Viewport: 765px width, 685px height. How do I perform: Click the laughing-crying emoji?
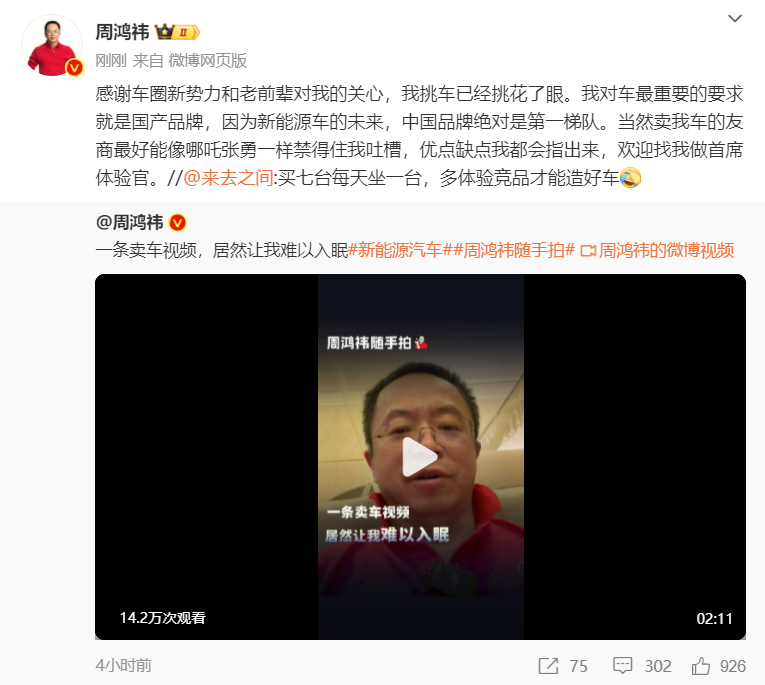coord(630,178)
